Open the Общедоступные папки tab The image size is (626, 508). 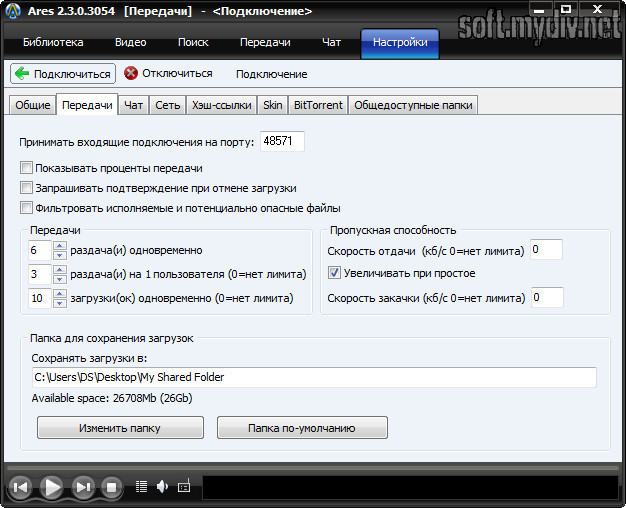[413, 105]
